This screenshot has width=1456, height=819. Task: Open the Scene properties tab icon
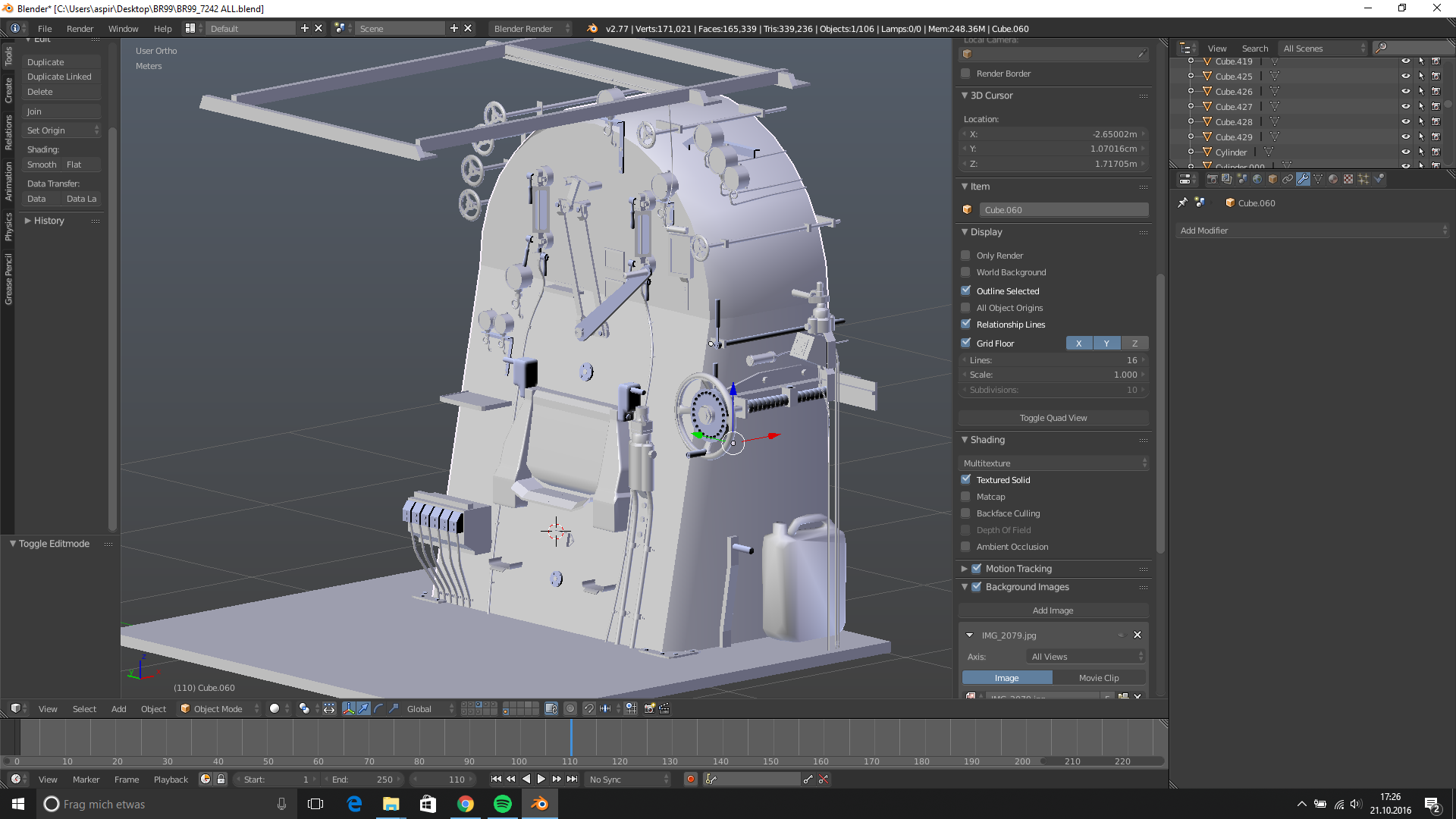(1242, 179)
